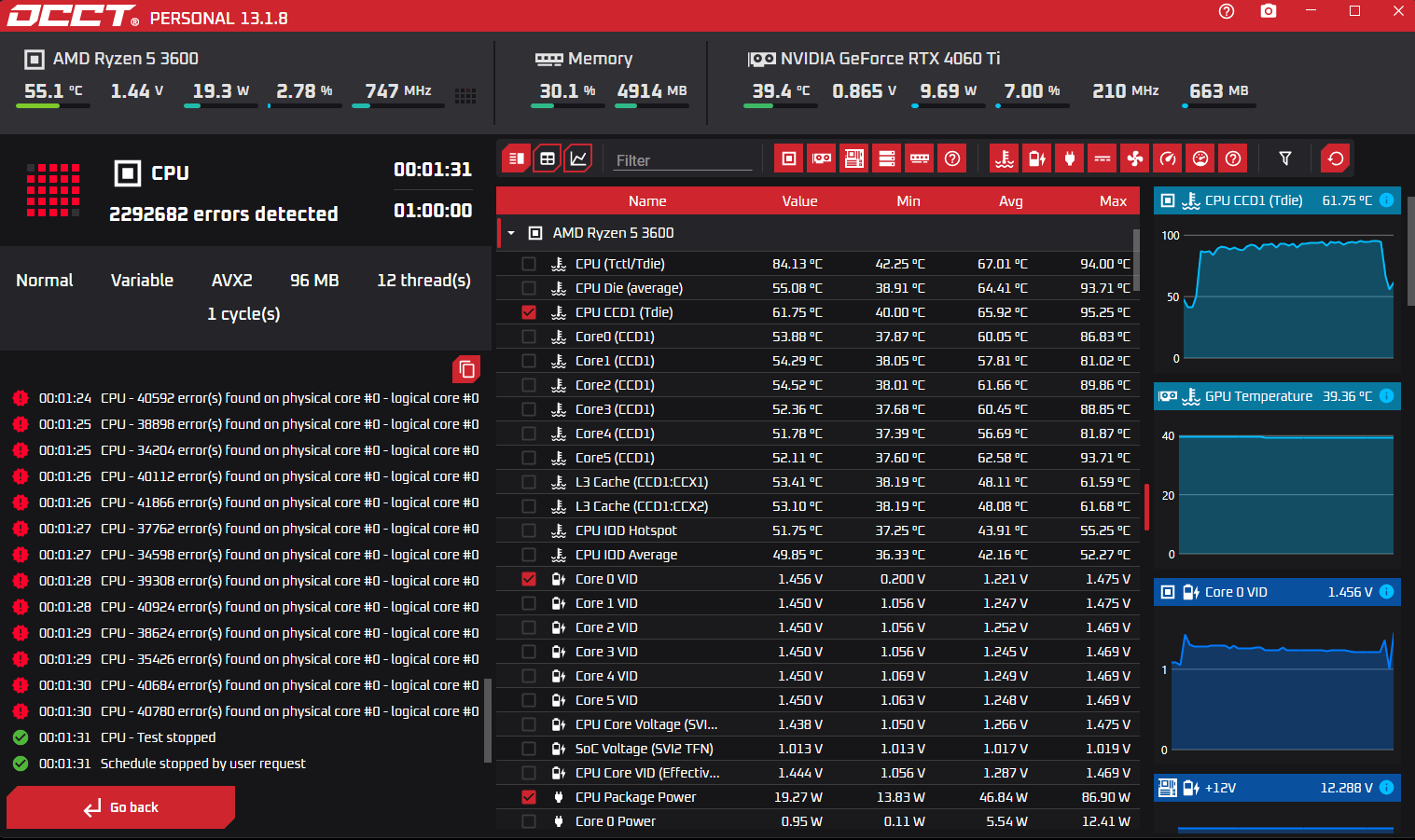Open the help icon in title bar
Viewport: 1415px width, 840px height.
click(x=1227, y=11)
